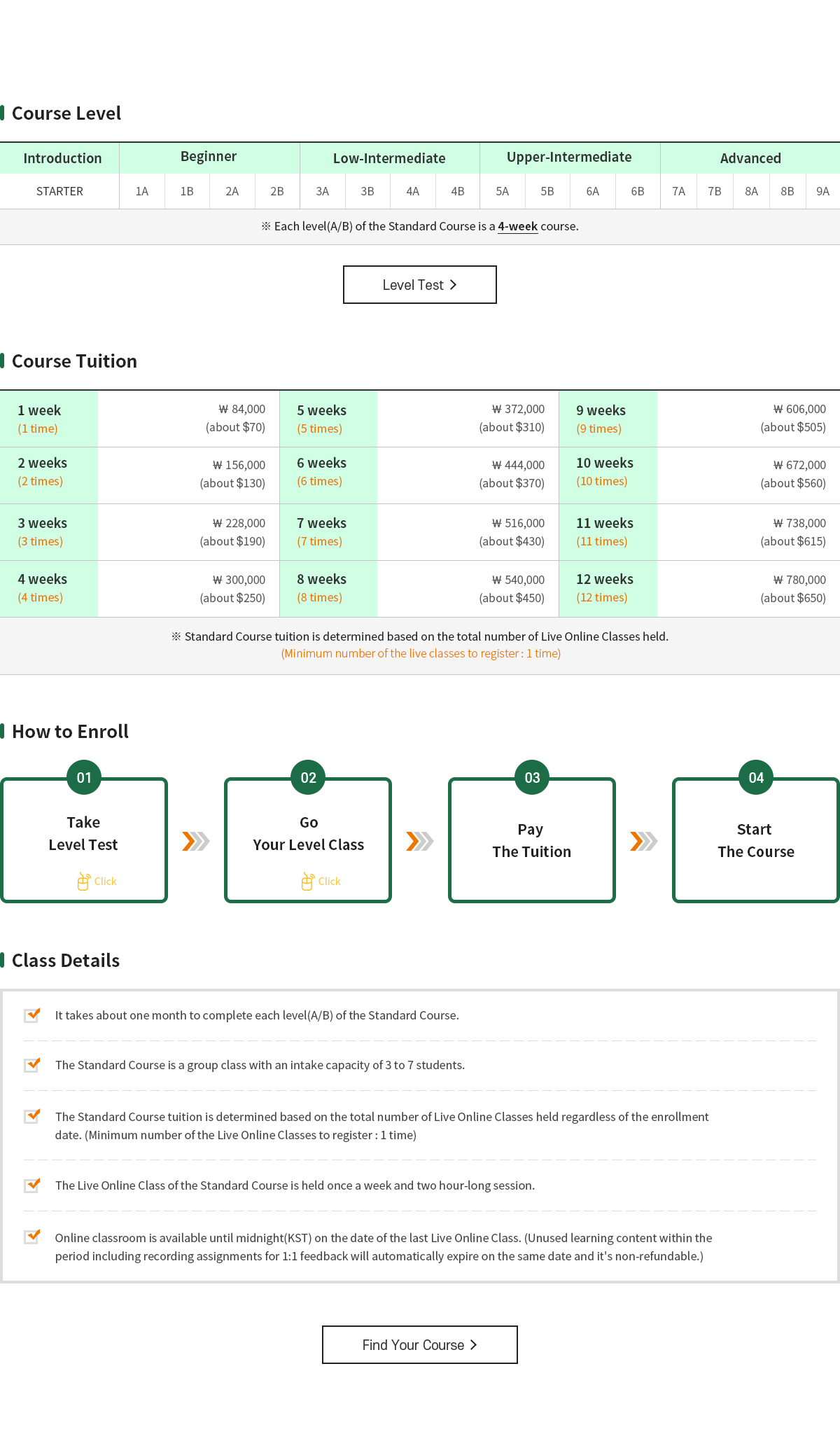Screen dimensions: 840x1434
Task: Click the ₩ 606,000 price
Action: 799,409
